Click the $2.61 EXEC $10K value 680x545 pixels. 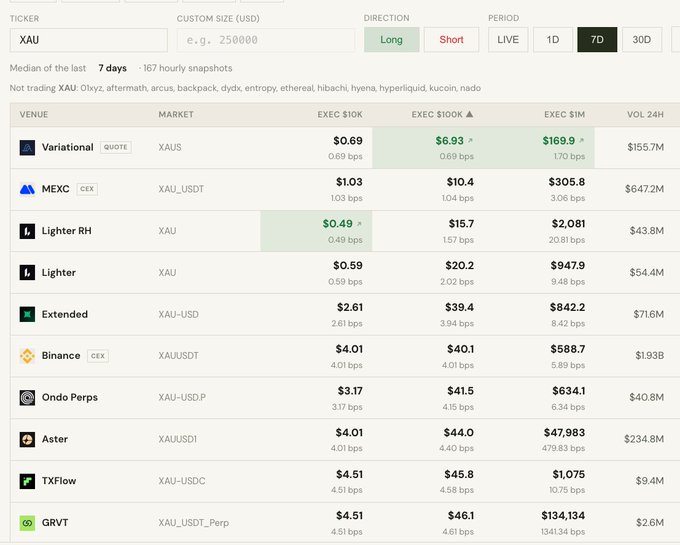tap(350, 307)
